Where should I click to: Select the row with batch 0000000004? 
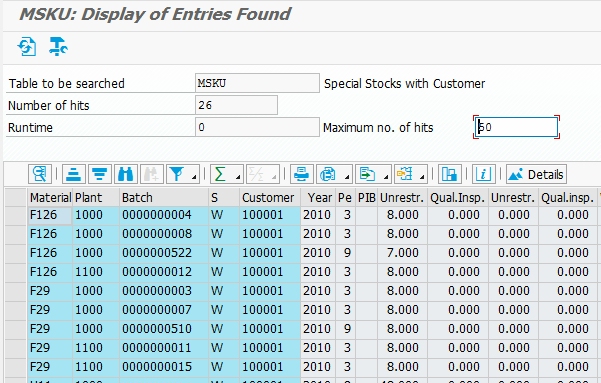point(16,215)
